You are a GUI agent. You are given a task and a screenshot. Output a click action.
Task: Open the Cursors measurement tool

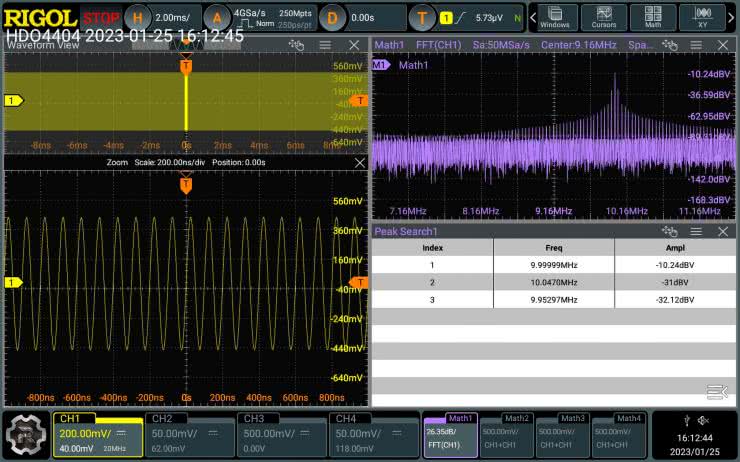(604, 17)
